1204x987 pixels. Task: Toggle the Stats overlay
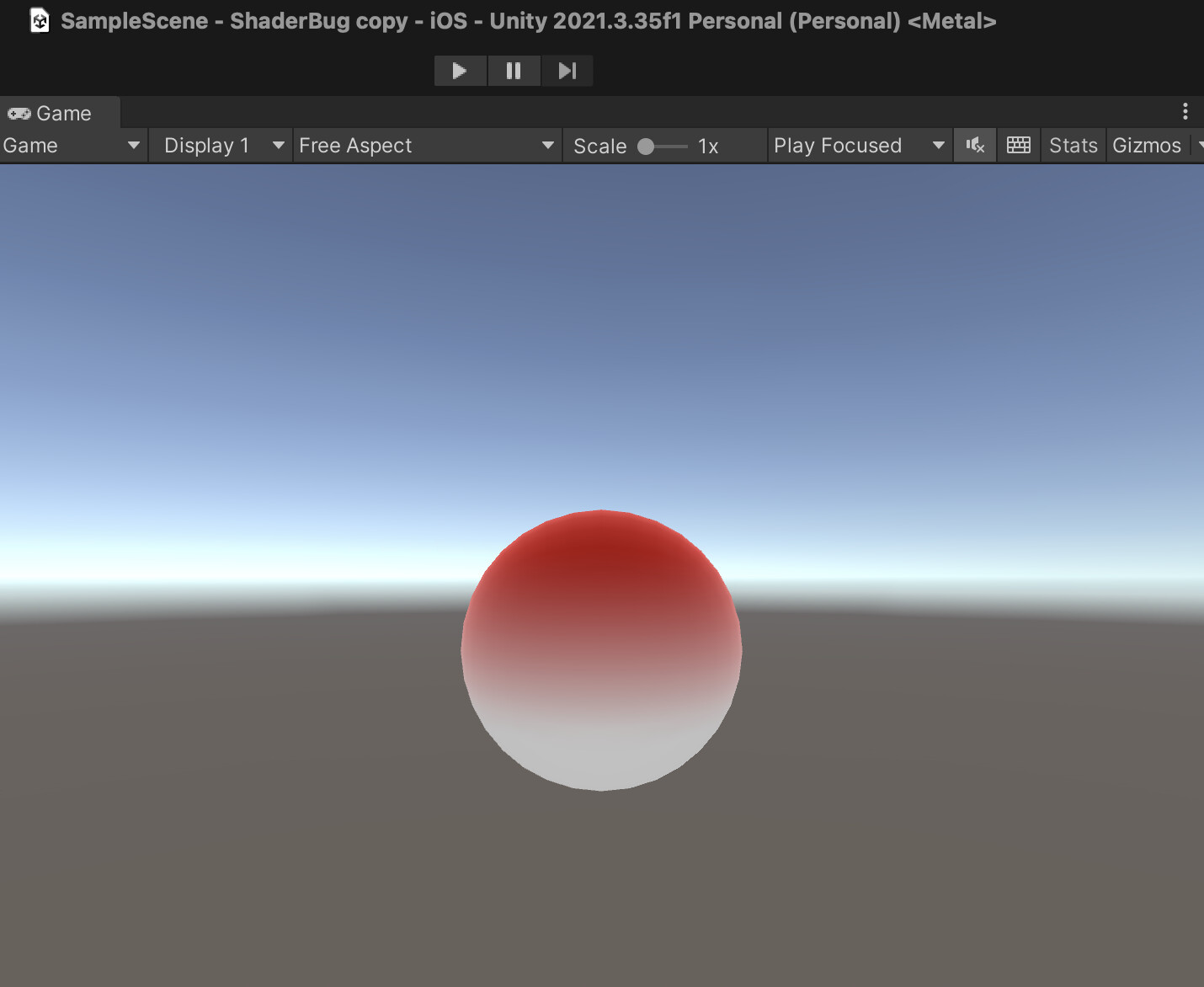coord(1073,145)
